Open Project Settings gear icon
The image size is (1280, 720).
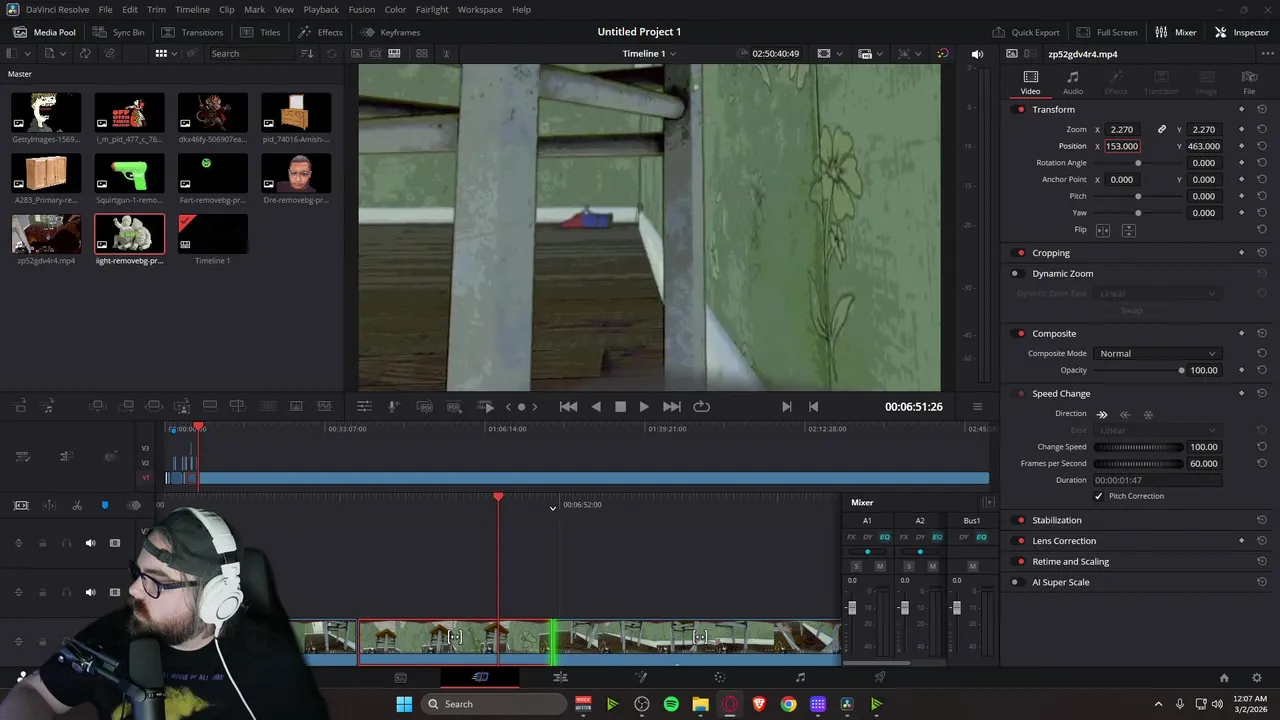point(1257,678)
